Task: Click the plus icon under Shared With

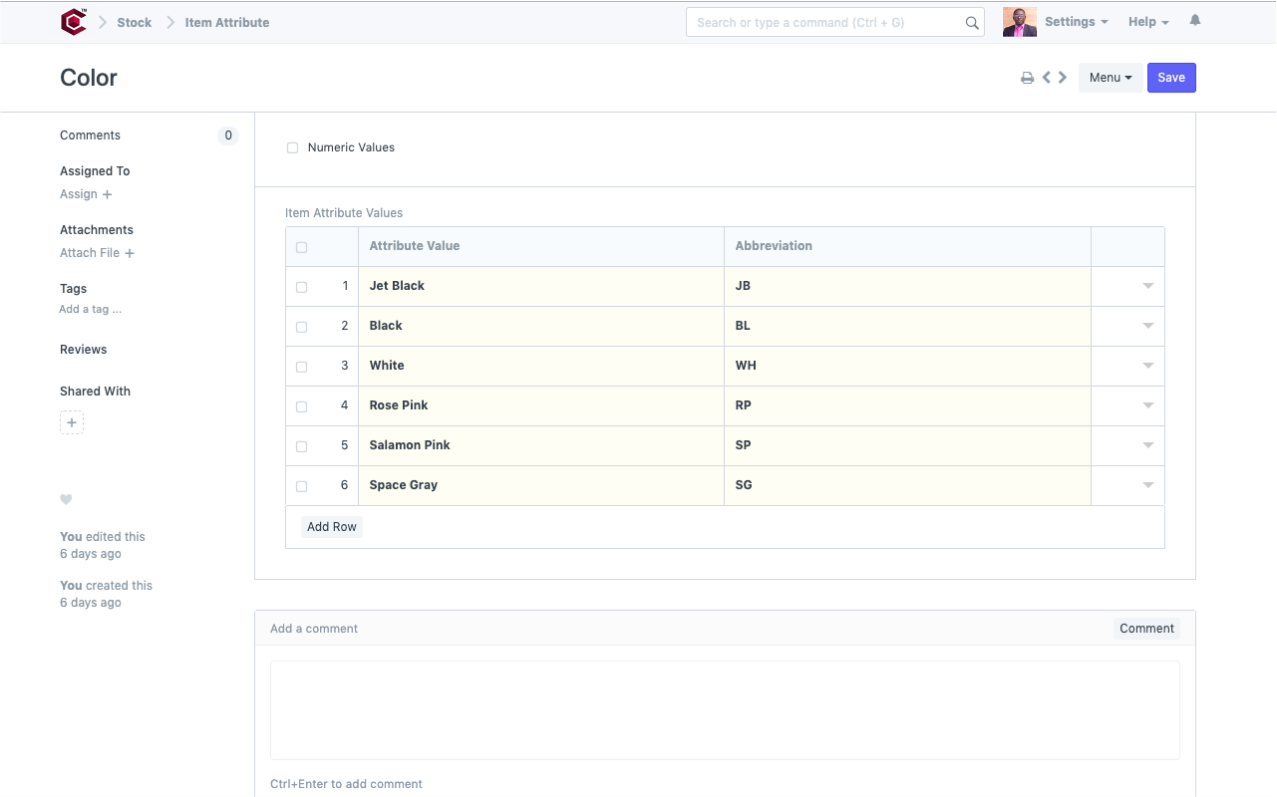Action: click(72, 423)
